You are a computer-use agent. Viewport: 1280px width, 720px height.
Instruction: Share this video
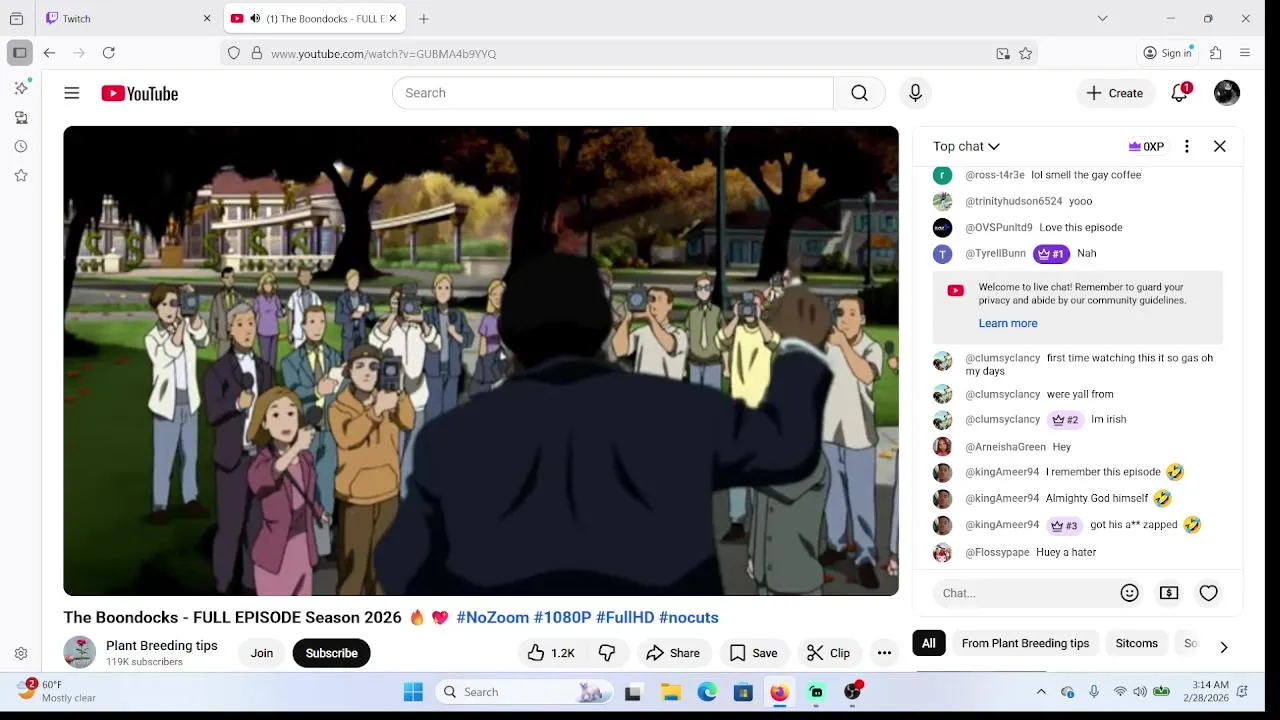click(x=673, y=653)
